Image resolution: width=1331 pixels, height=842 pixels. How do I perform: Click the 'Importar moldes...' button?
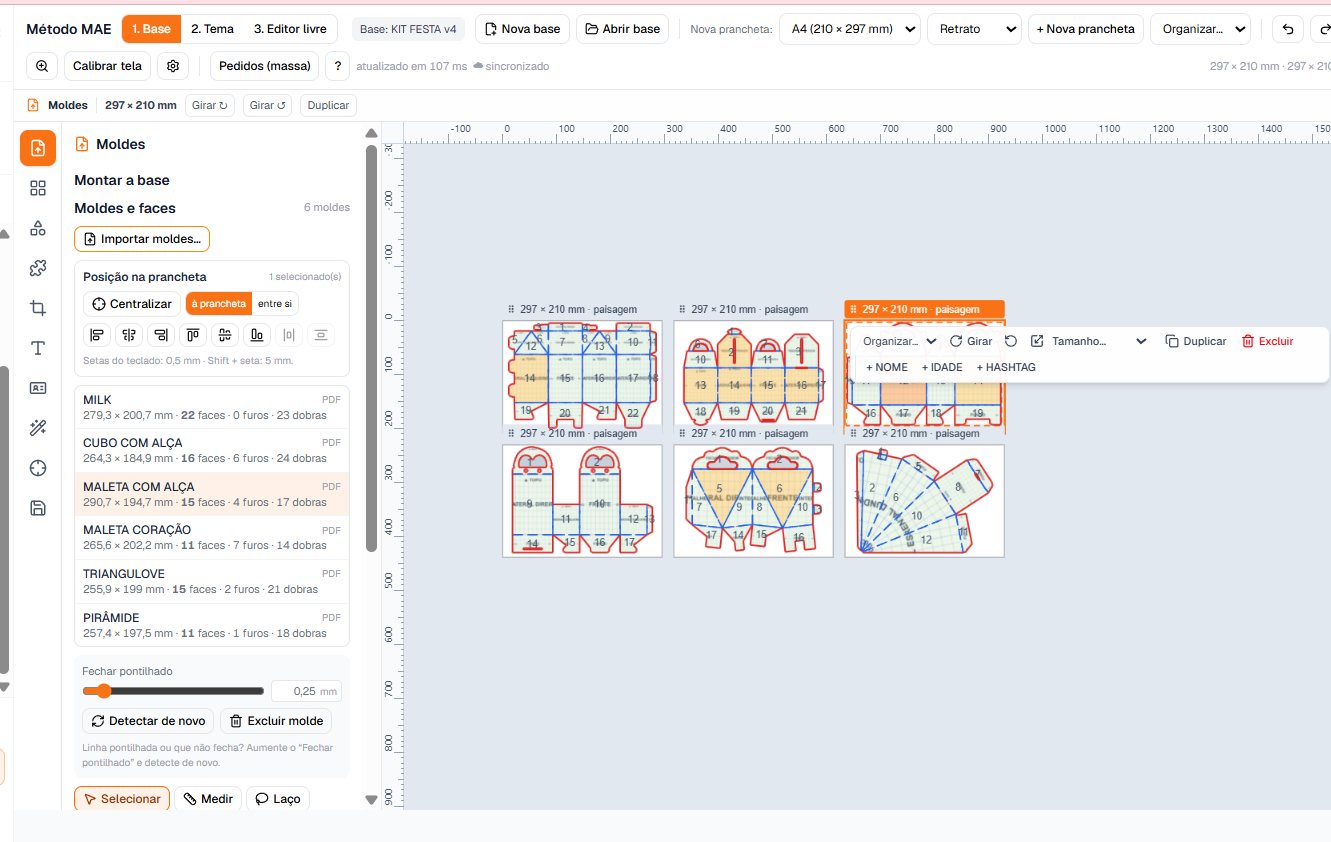pyautogui.click(x=142, y=239)
